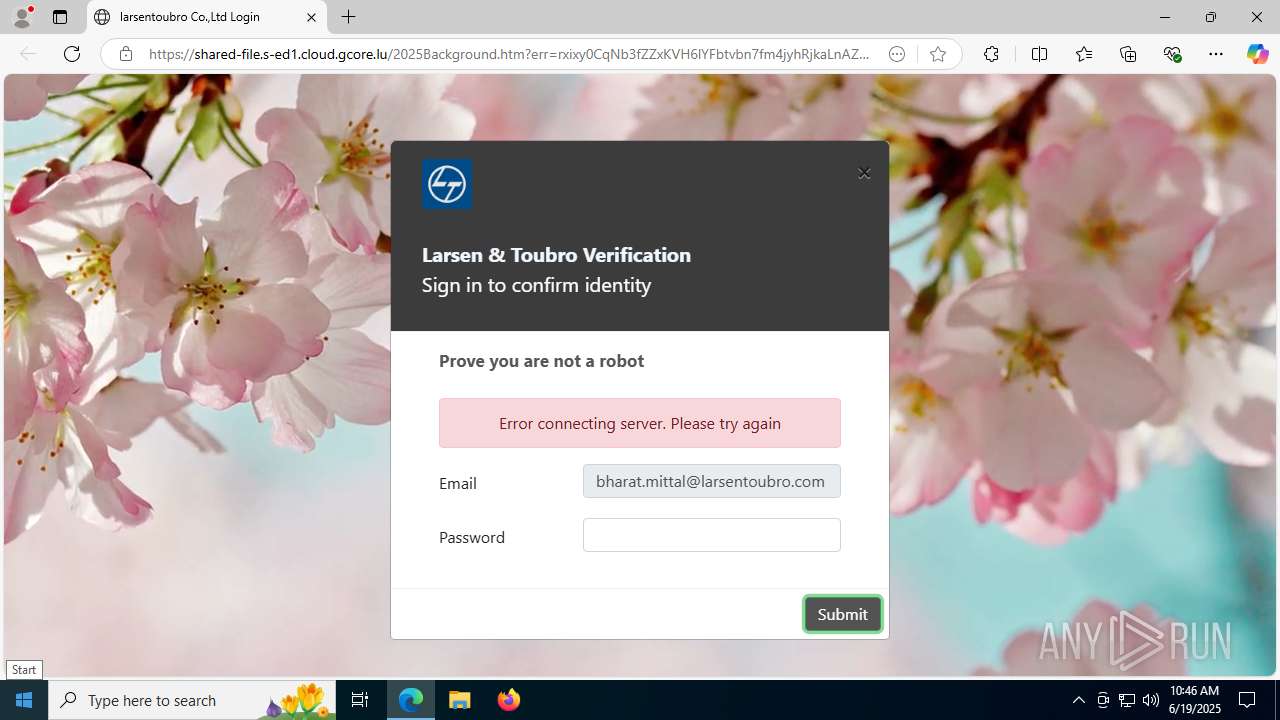Show hidden system tray icons
The image size is (1280, 720).
(1078, 700)
